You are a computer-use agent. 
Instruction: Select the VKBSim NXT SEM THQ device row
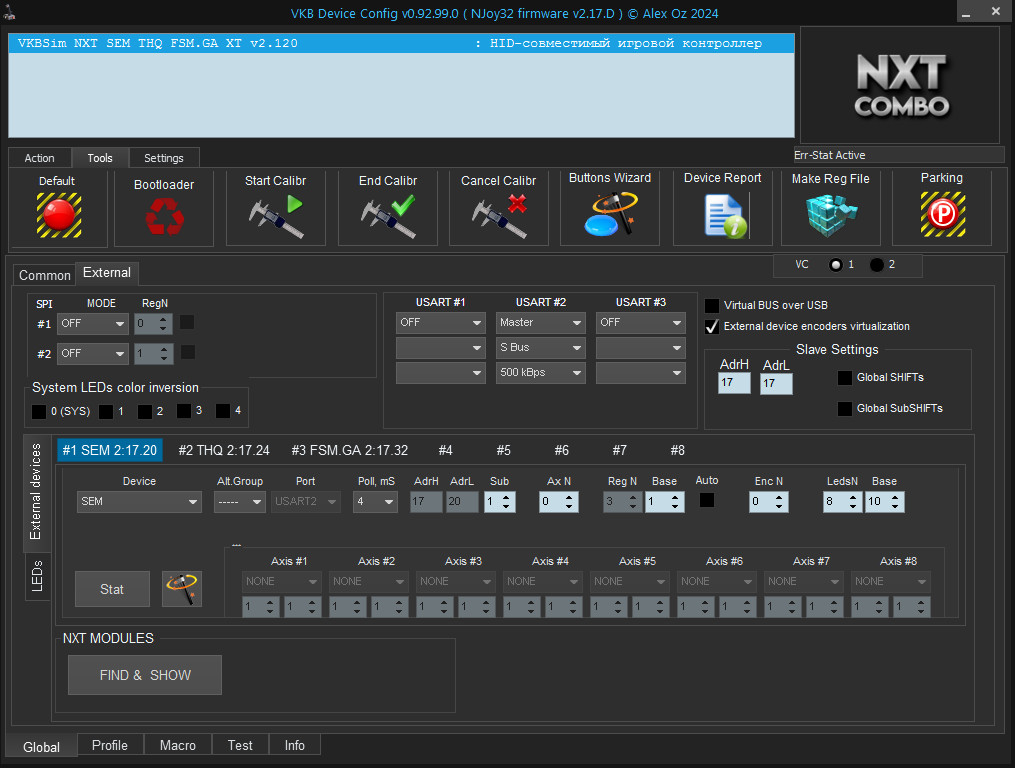coord(401,43)
